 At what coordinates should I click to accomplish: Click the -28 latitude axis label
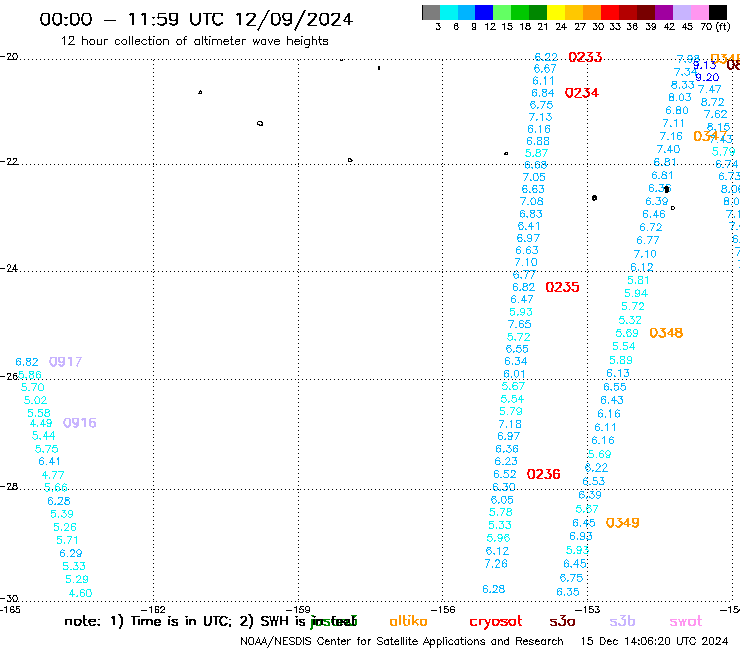coord(9,486)
